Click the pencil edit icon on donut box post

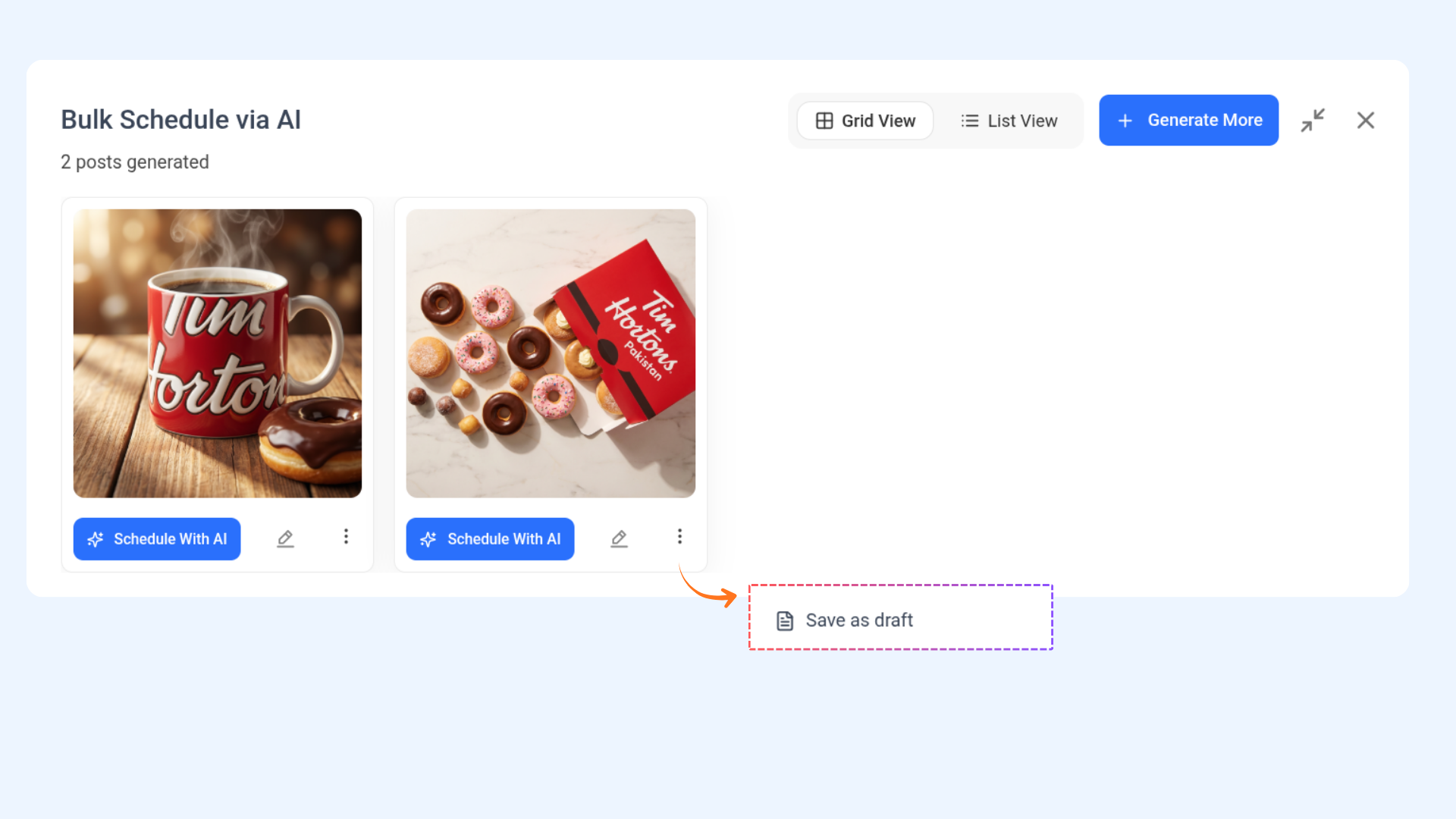click(619, 538)
